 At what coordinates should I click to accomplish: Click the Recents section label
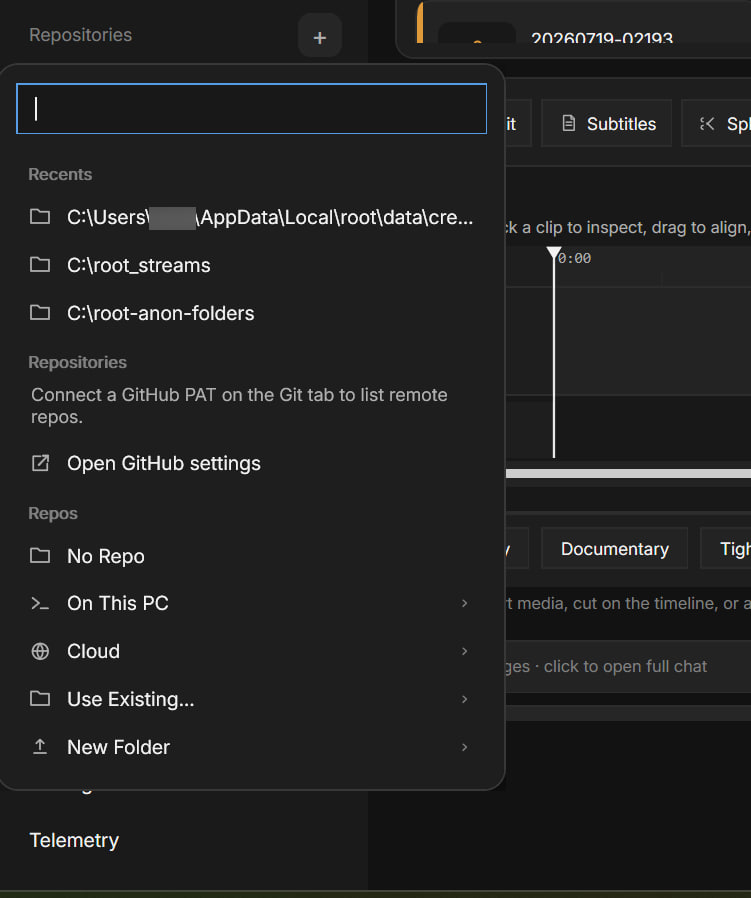point(60,174)
